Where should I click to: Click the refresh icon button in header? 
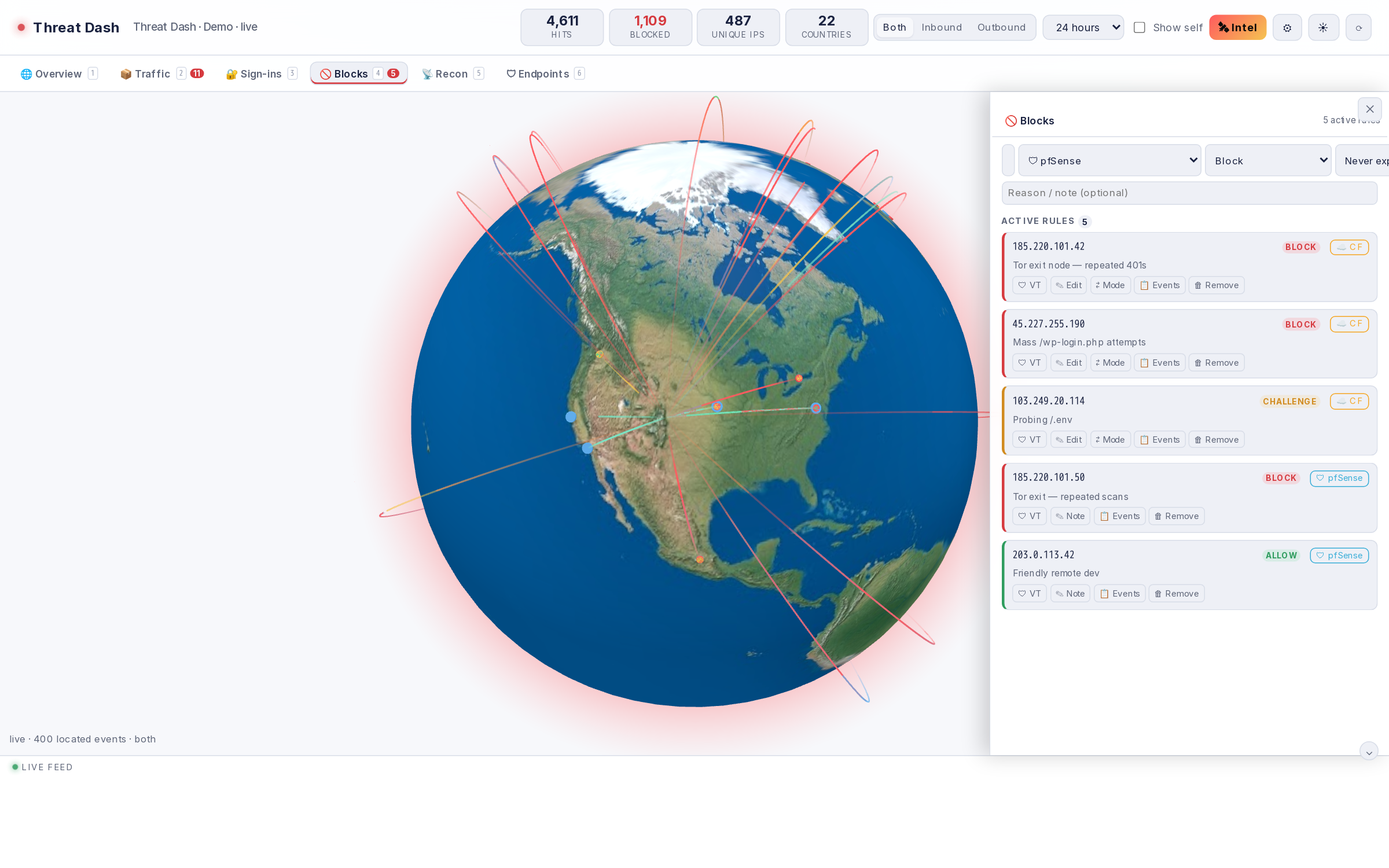point(1358,28)
